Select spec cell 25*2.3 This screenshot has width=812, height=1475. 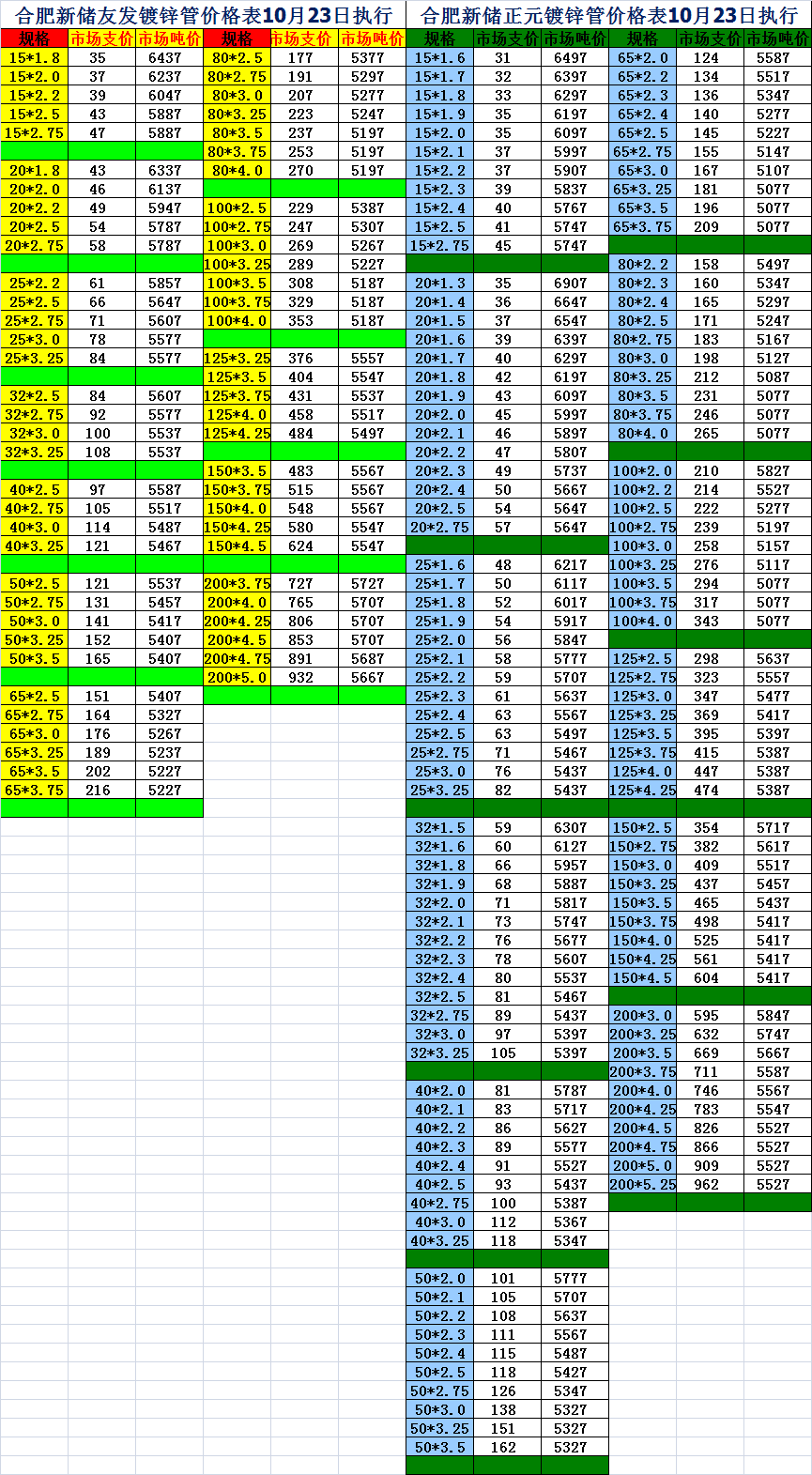coord(440,696)
